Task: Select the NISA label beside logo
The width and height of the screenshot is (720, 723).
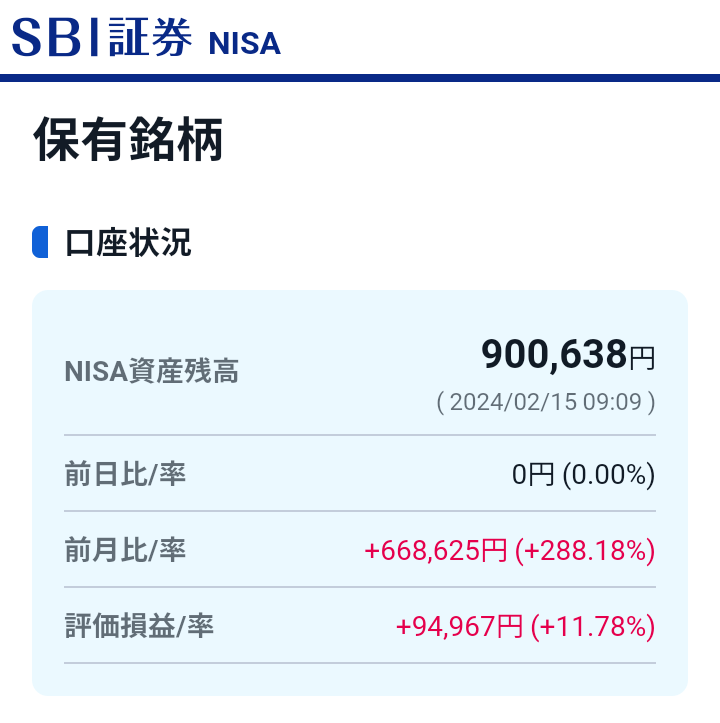Action: [x=244, y=44]
